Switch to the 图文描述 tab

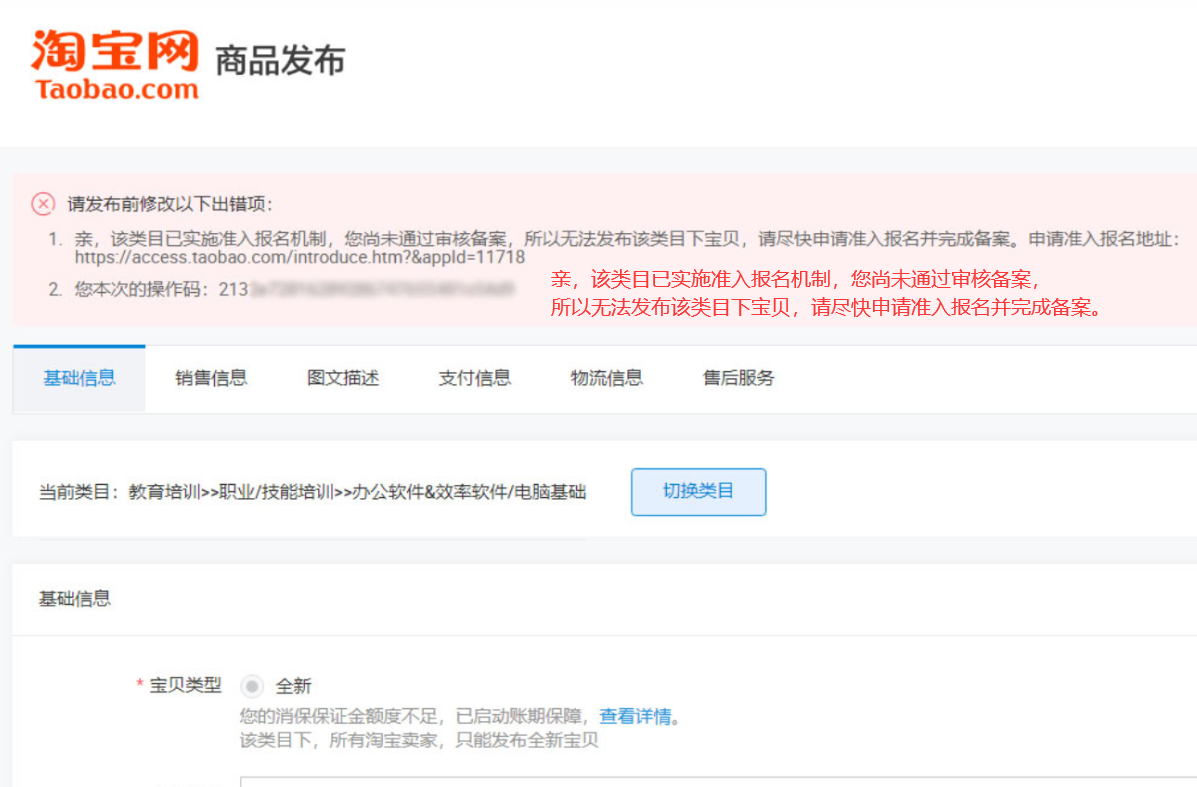pos(342,378)
